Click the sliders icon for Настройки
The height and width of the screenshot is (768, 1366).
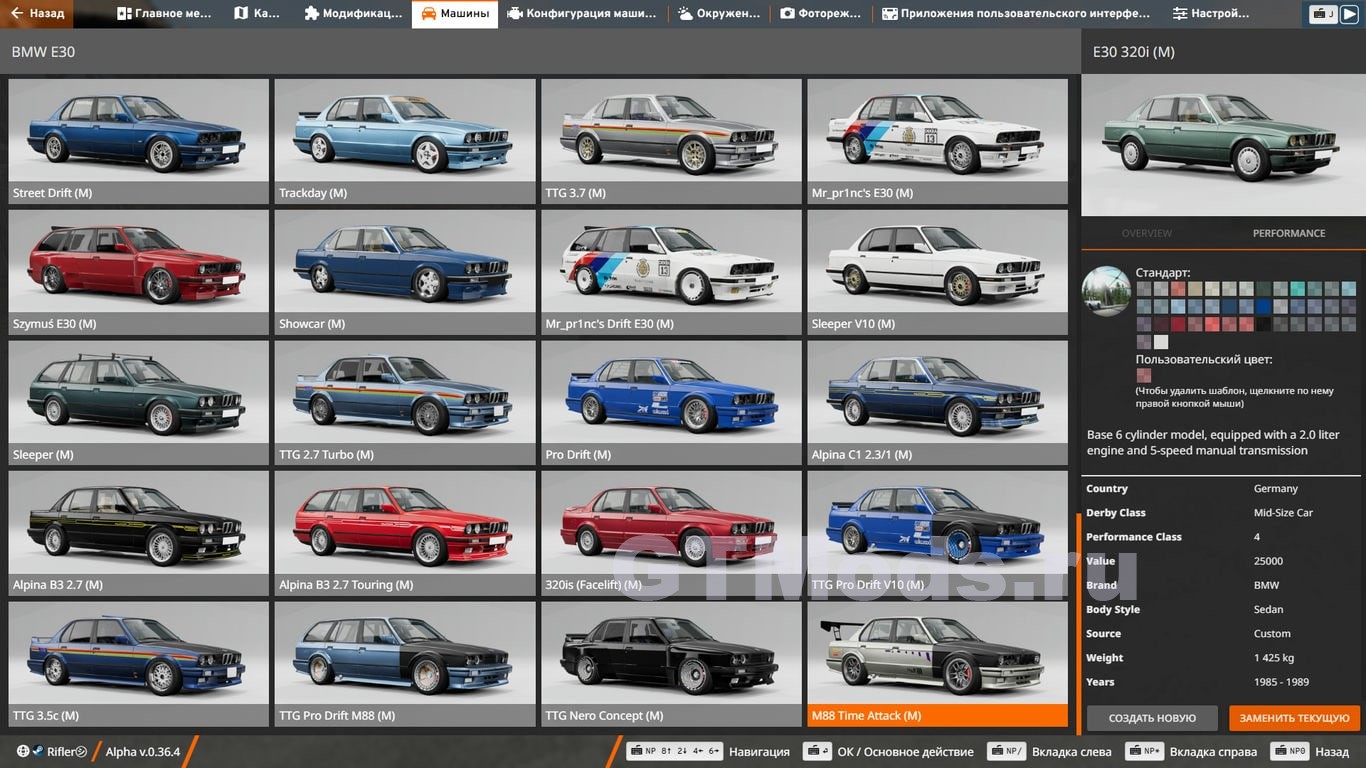click(x=1180, y=14)
